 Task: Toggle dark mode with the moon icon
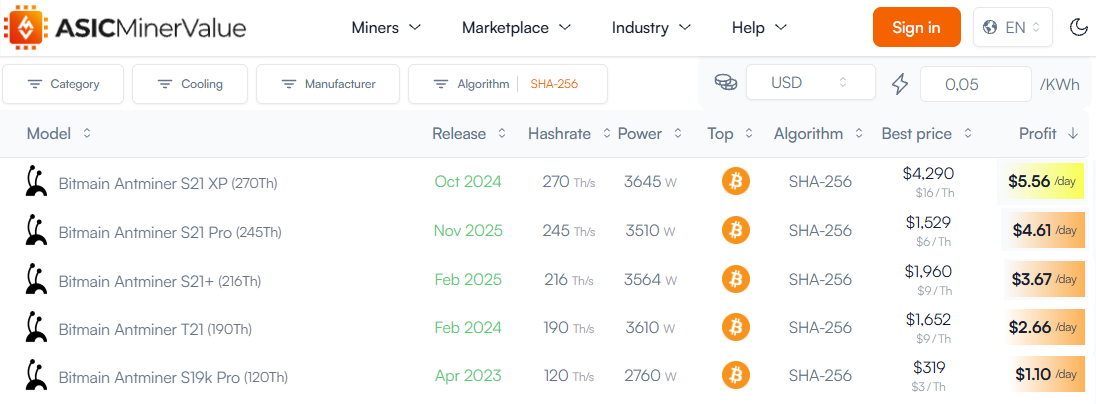coord(1078,27)
